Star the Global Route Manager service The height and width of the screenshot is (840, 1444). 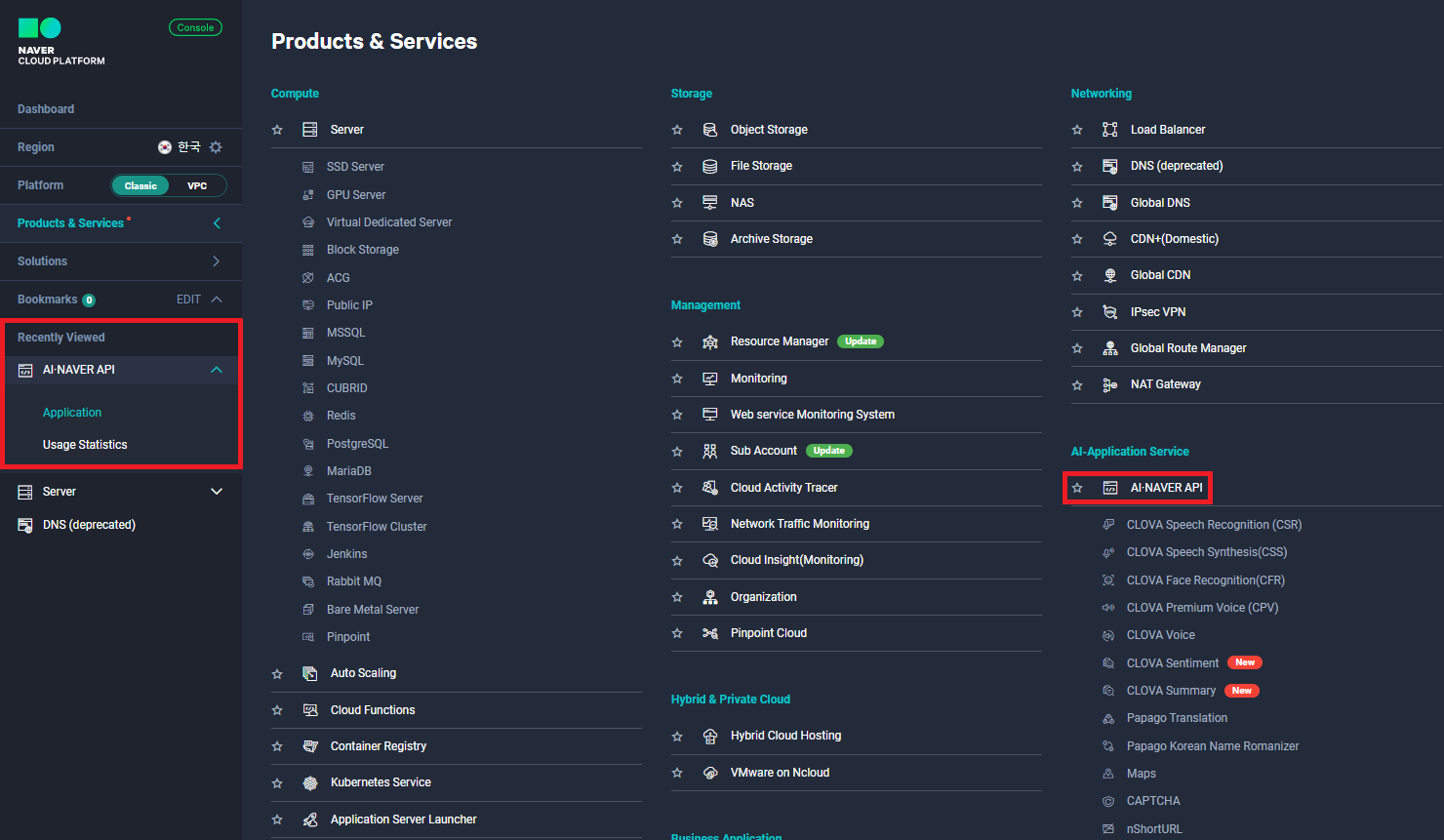tap(1077, 348)
